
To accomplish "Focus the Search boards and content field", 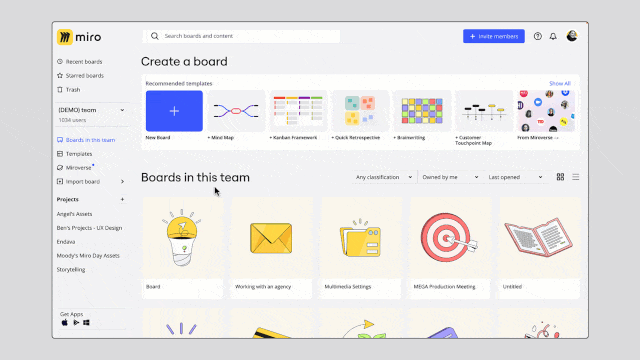I will 243,36.
